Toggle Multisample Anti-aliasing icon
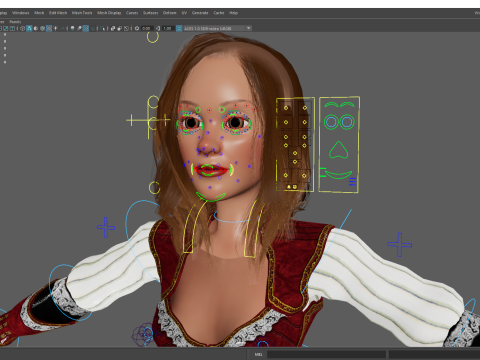The height and width of the screenshot is (360, 480). [86, 28]
